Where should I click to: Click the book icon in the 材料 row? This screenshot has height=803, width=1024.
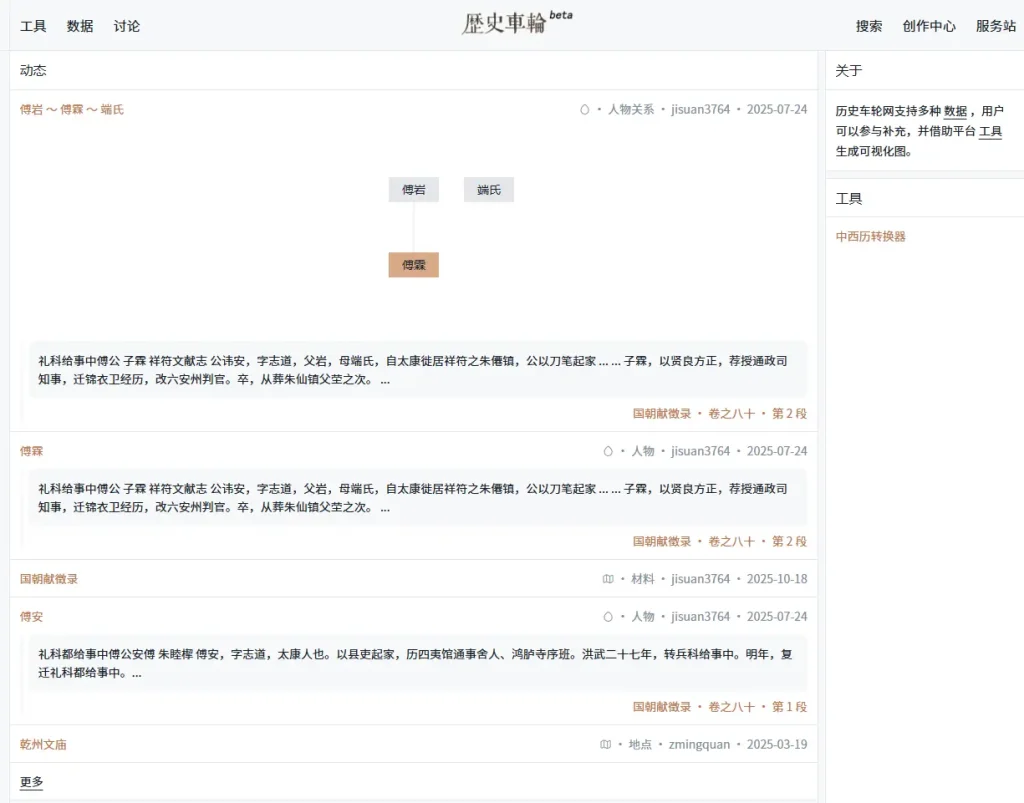(608, 579)
